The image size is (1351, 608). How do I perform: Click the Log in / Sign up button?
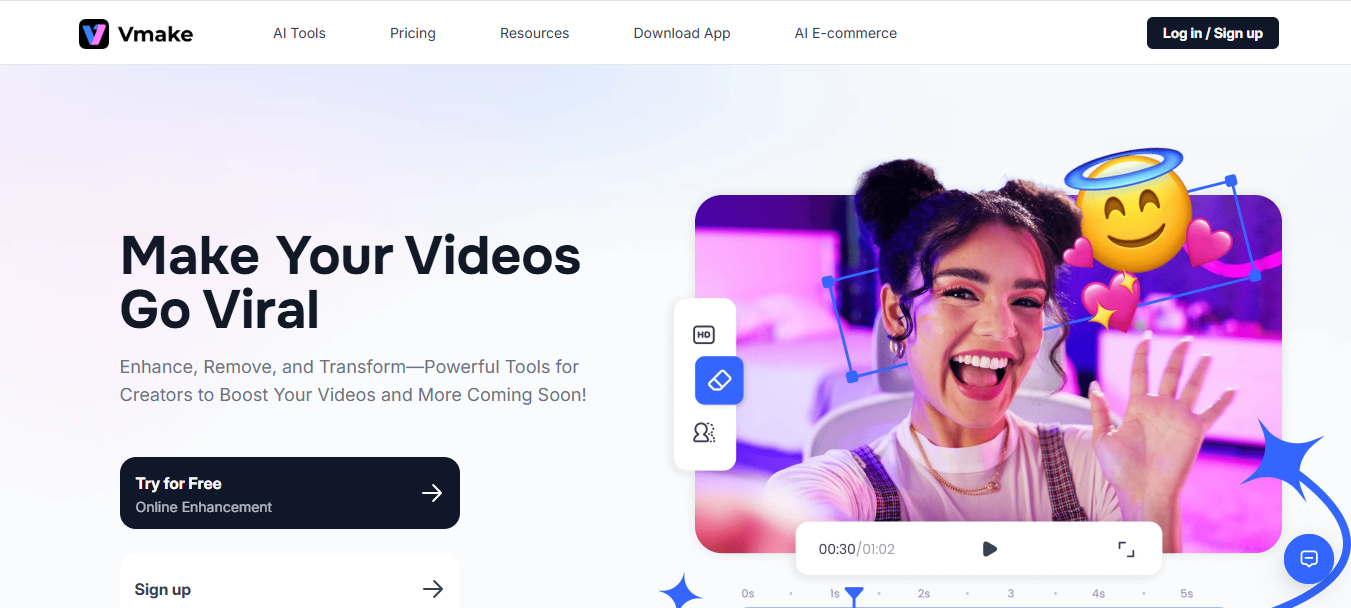coord(1212,33)
